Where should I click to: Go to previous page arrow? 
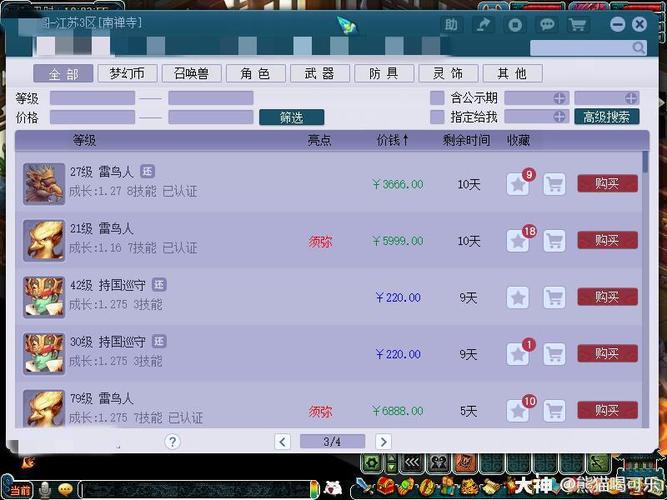(x=282, y=441)
